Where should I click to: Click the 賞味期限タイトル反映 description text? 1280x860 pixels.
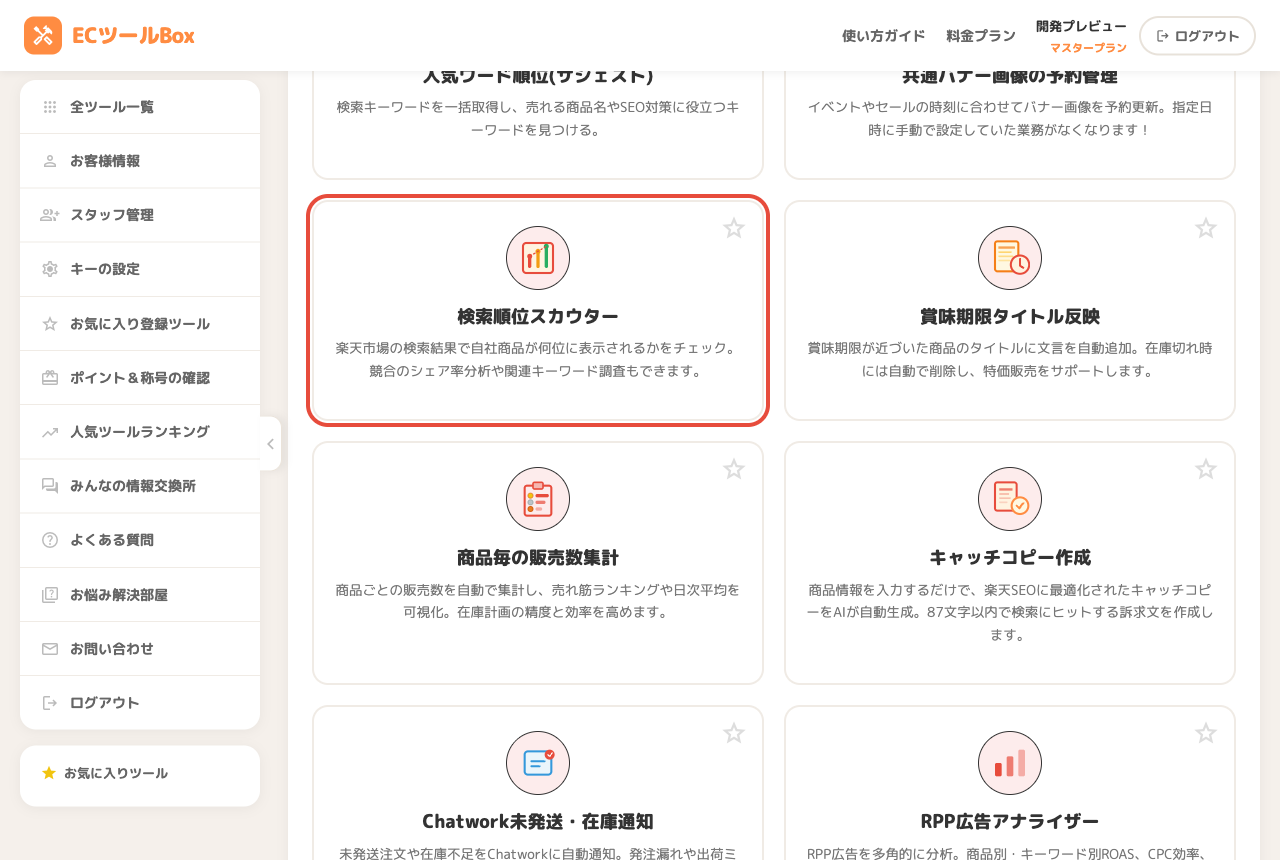coord(1010,360)
